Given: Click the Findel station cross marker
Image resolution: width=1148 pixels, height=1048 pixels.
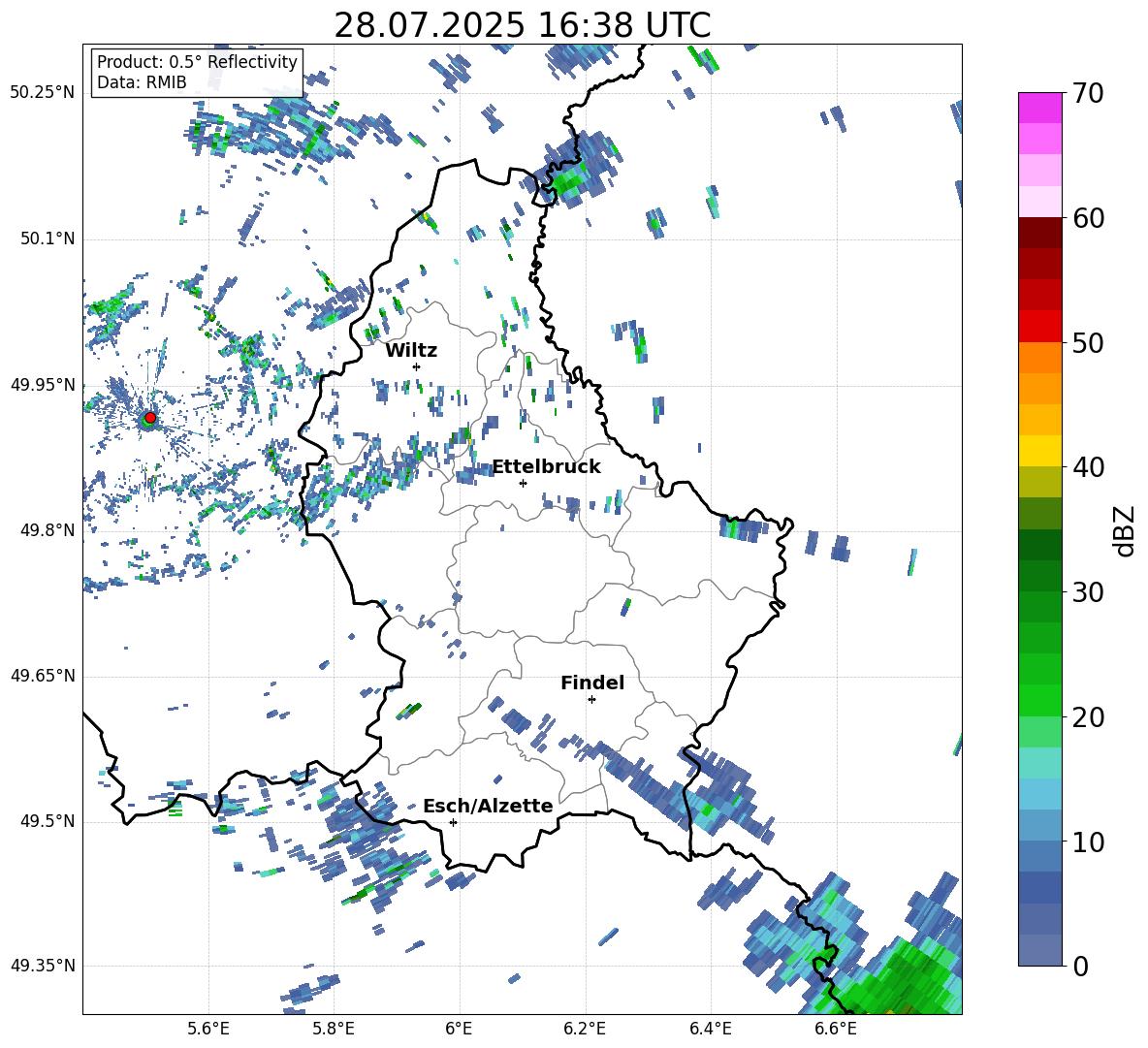Looking at the screenshot, I should pos(591,700).
